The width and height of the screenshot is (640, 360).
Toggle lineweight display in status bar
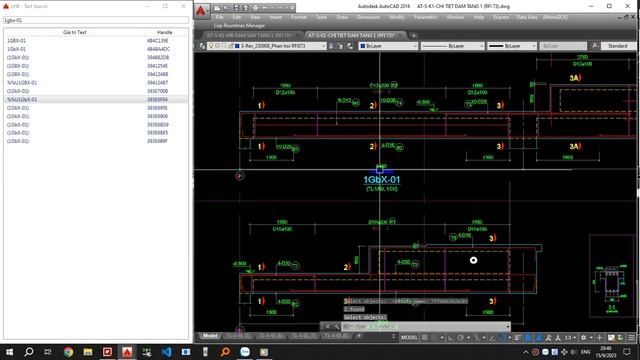pyautogui.click(x=518, y=338)
